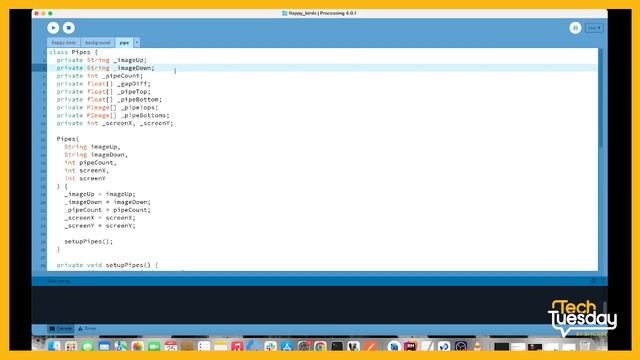Open Messages from the Dock
This screenshot has height=360, width=640.
coord(87,346)
